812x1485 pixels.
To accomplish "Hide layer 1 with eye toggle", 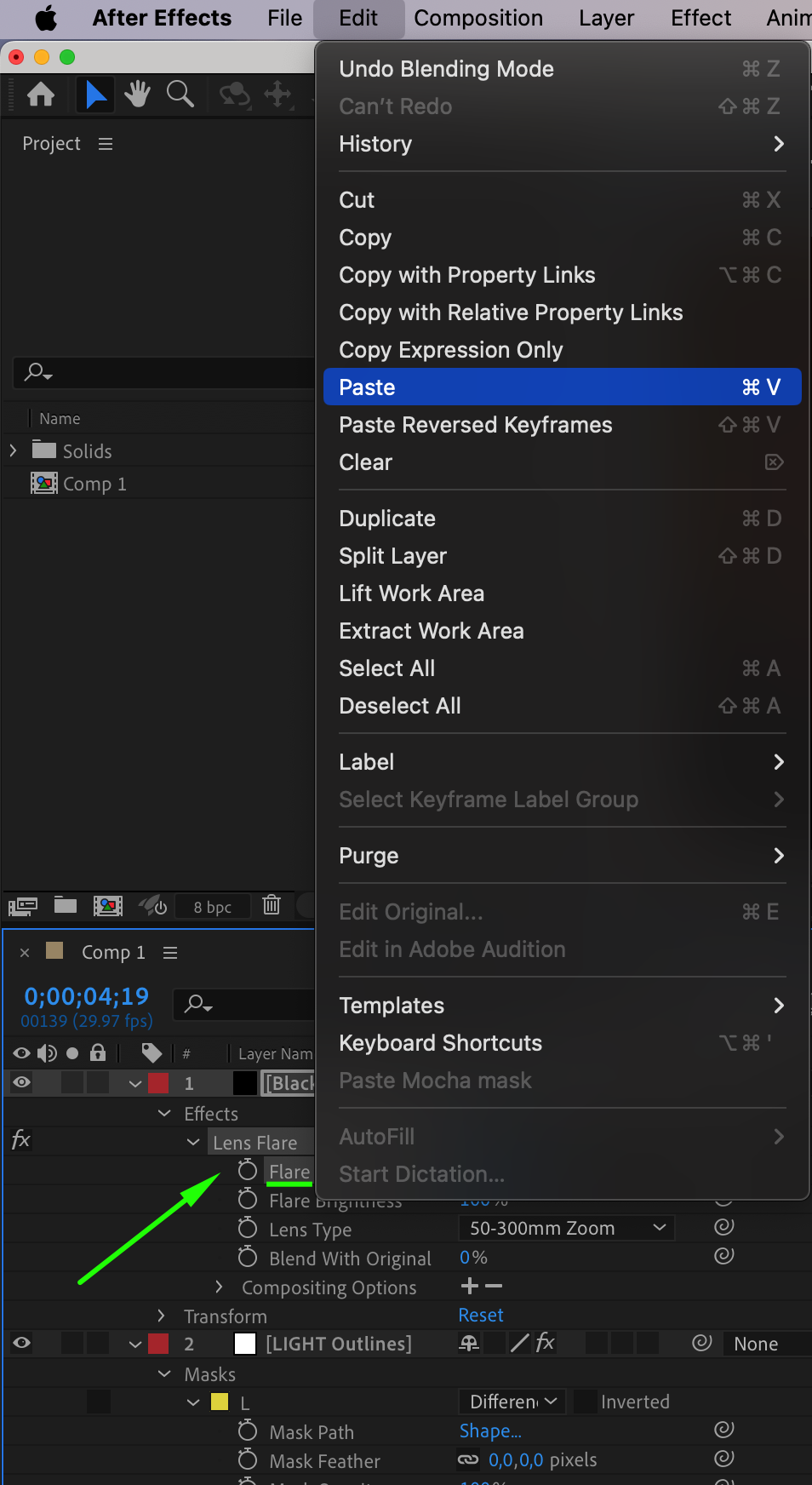I will [x=22, y=1082].
